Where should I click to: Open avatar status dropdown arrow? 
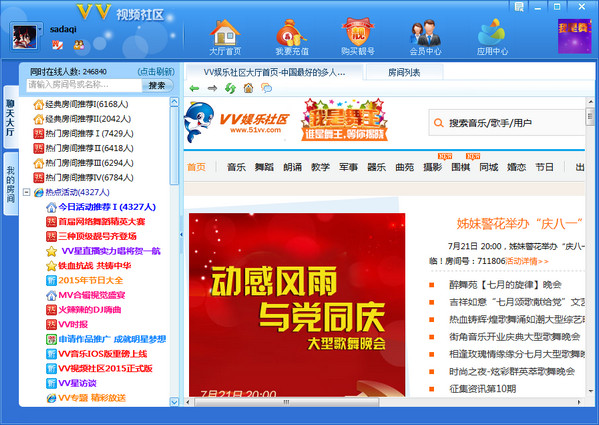40,29
